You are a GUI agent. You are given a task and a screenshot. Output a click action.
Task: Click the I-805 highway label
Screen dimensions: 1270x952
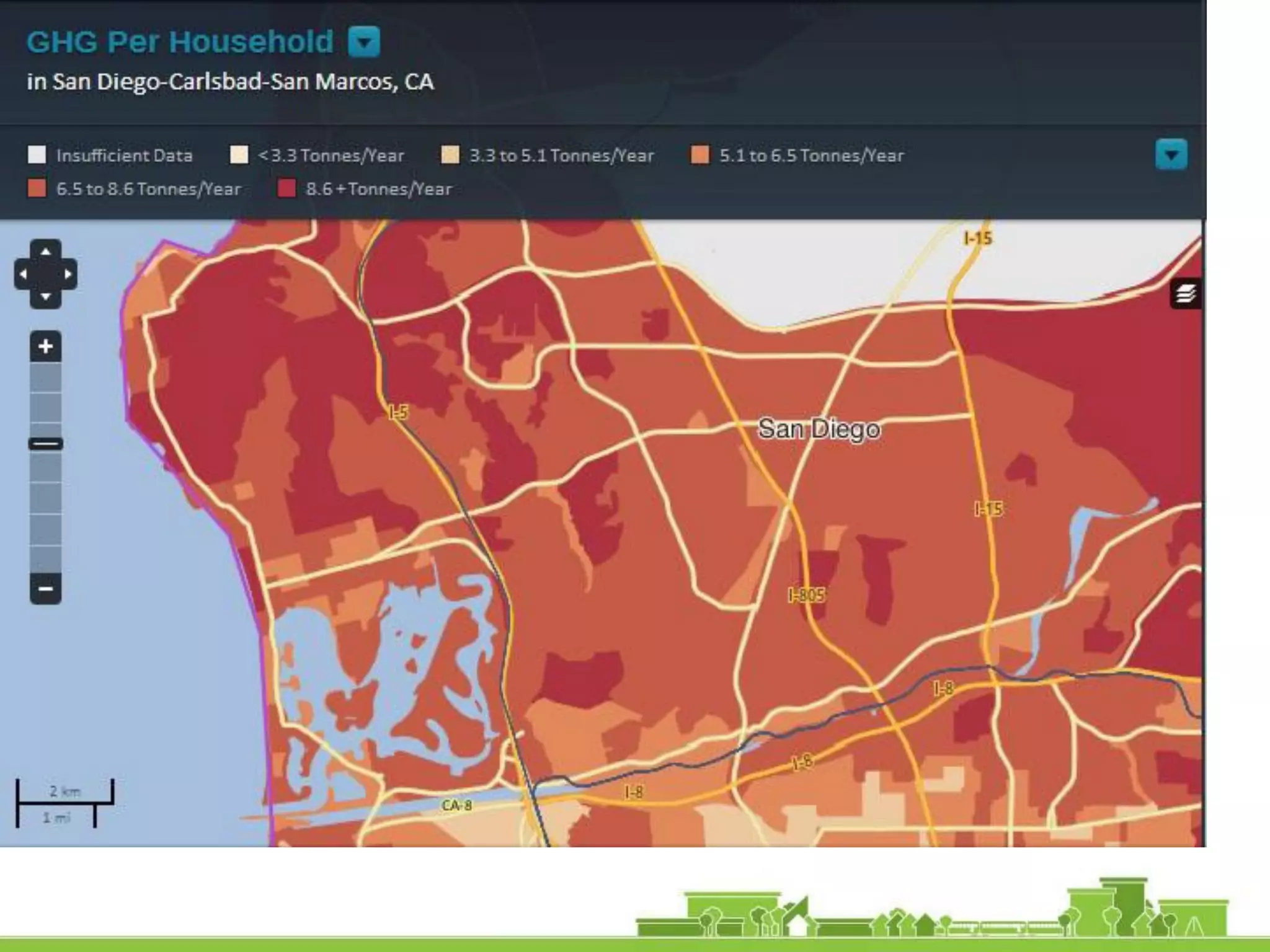coord(806,596)
